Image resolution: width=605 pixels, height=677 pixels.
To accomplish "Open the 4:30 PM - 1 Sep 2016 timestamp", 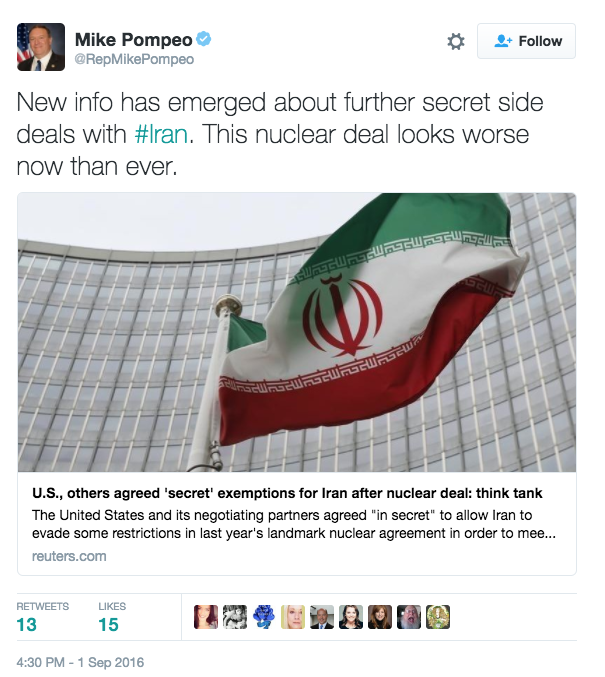I will pos(80,662).
